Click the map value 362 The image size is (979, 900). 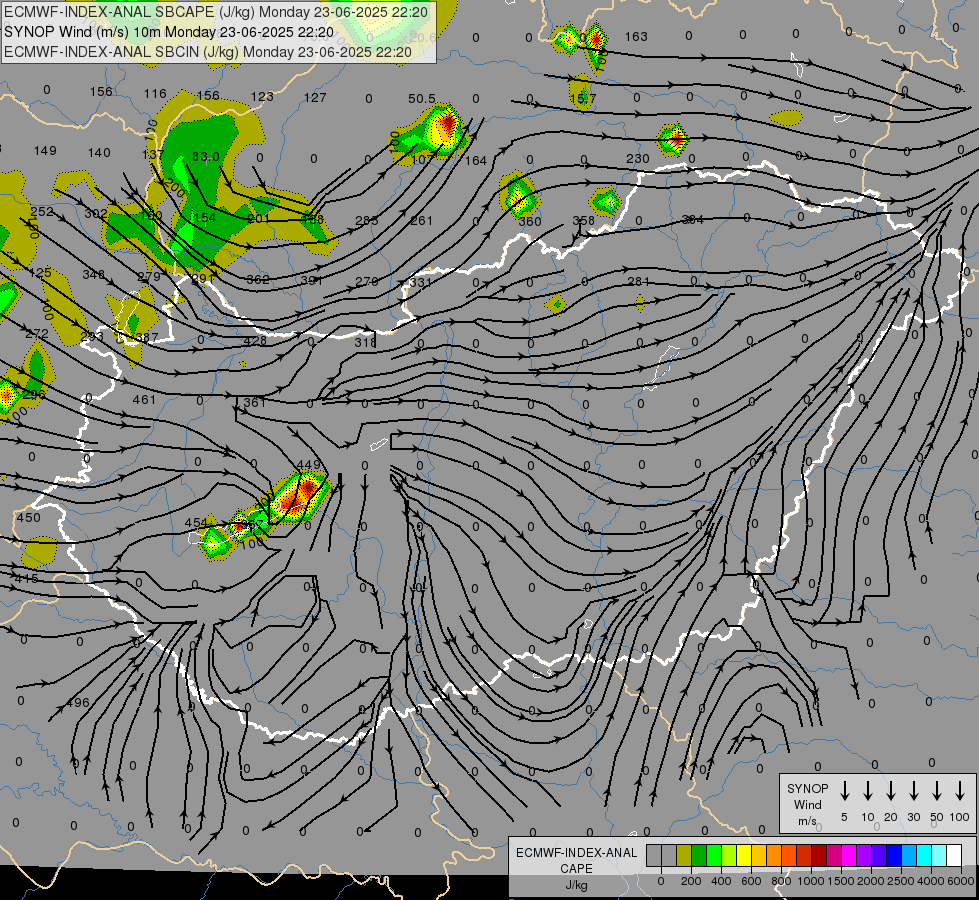258,279
